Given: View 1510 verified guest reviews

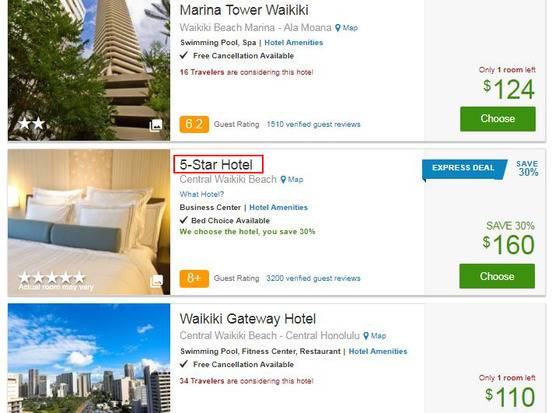Looking at the screenshot, I should 313,124.
